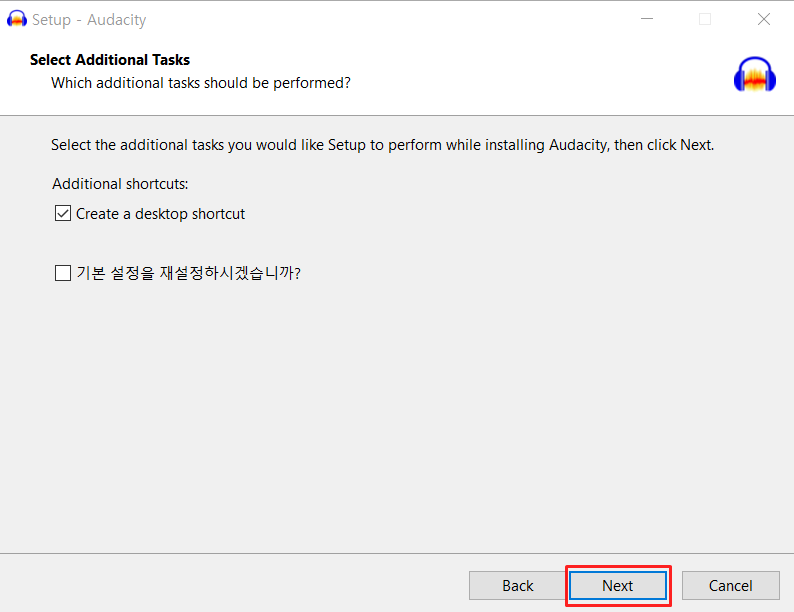The width and height of the screenshot is (794, 612).
Task: Return to the previous page with Back
Action: tap(517, 586)
